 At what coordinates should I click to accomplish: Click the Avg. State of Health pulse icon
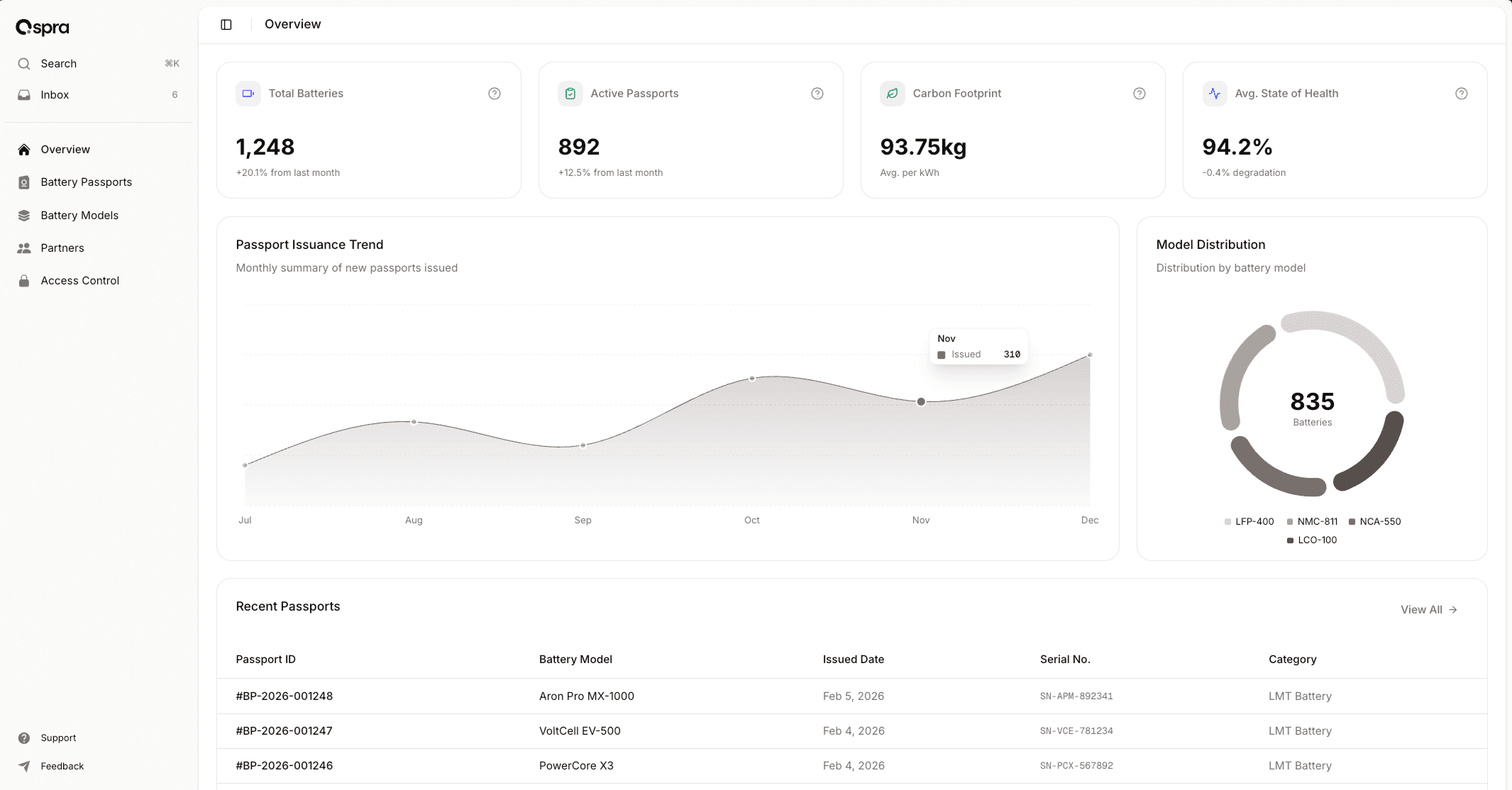(1215, 93)
